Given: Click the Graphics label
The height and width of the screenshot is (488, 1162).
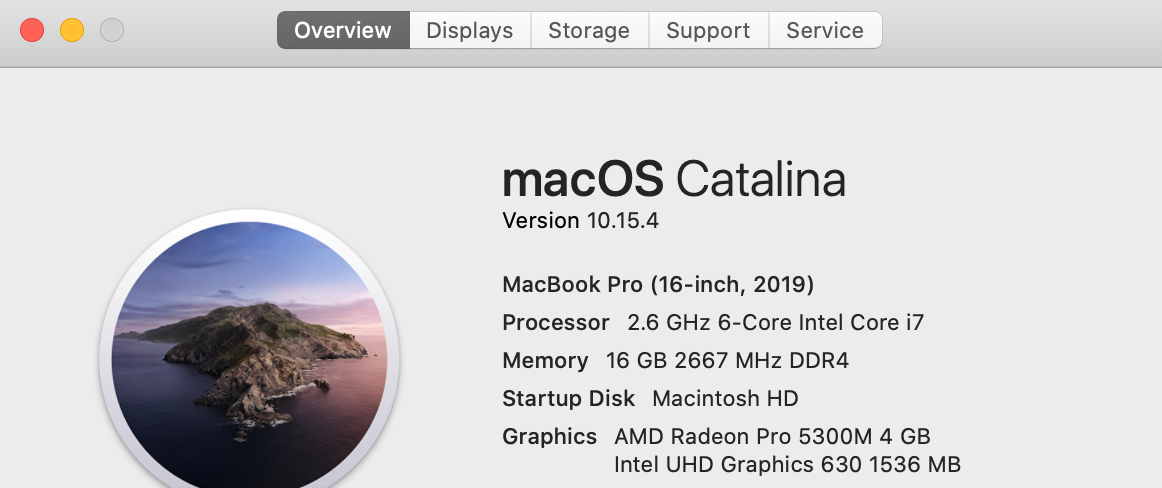Looking at the screenshot, I should pyautogui.click(x=549, y=437).
